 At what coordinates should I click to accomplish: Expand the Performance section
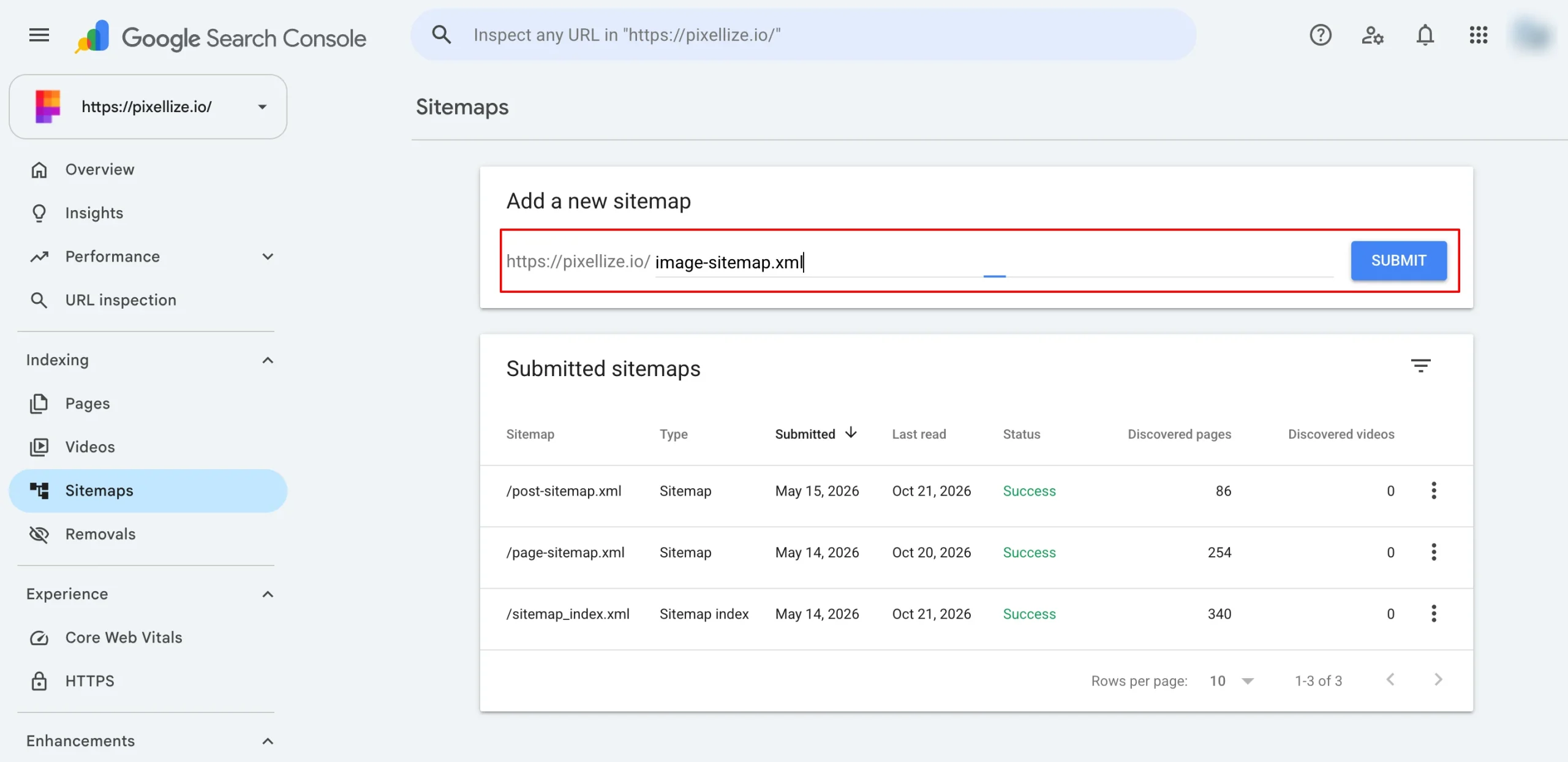(x=268, y=257)
